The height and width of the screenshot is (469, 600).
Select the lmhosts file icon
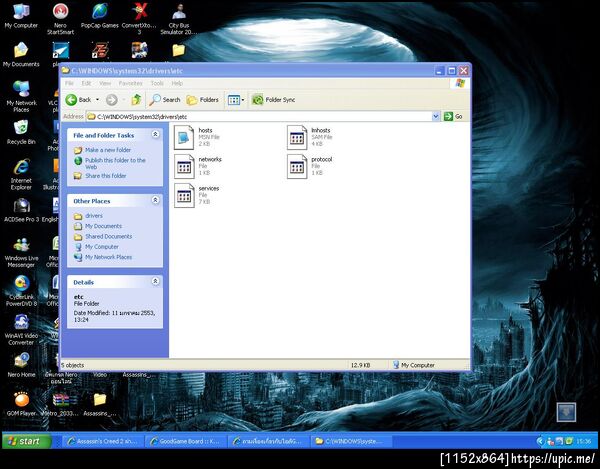tap(297, 137)
